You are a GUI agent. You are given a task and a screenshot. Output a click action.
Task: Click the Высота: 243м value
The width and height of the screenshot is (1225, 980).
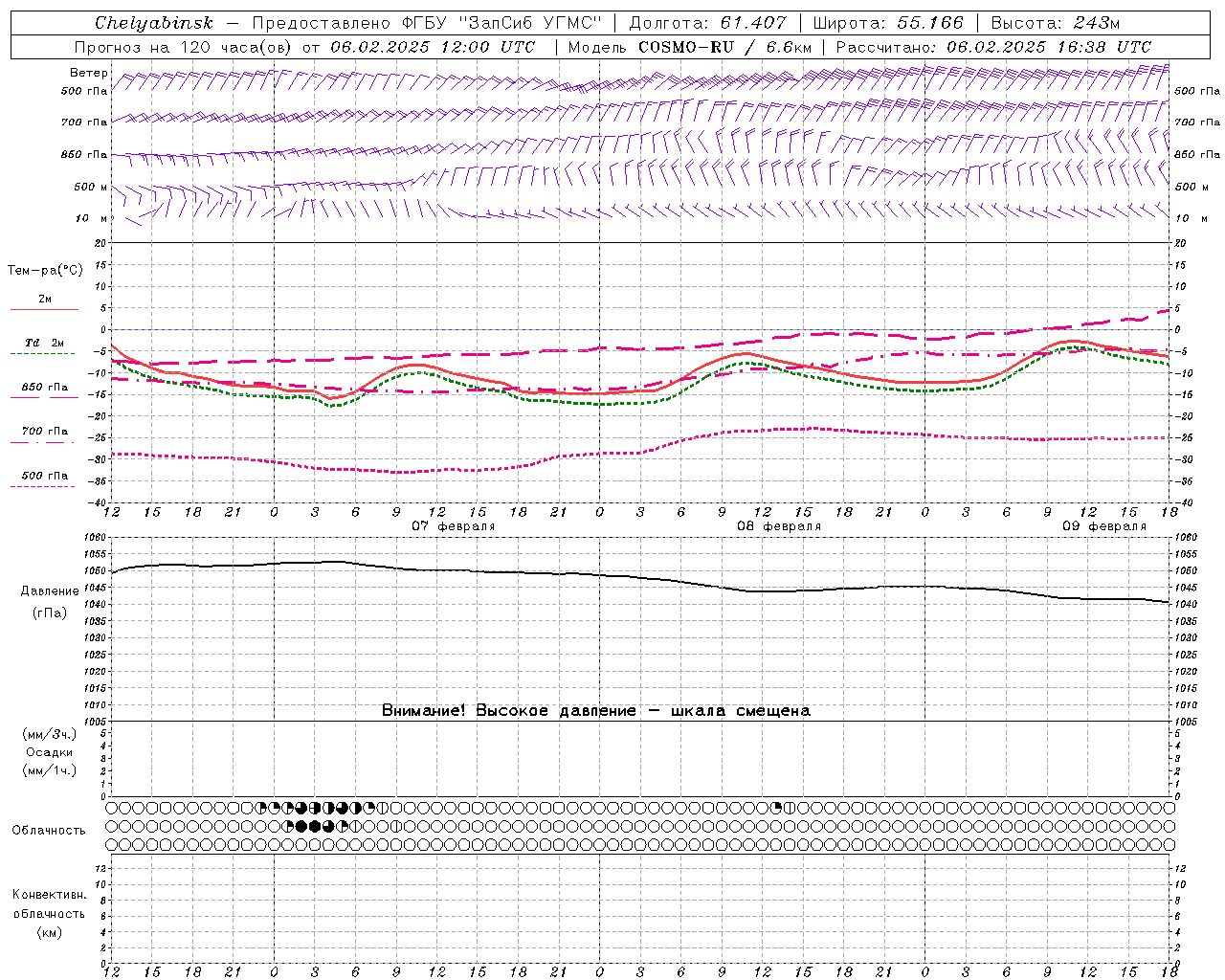[1056, 23]
